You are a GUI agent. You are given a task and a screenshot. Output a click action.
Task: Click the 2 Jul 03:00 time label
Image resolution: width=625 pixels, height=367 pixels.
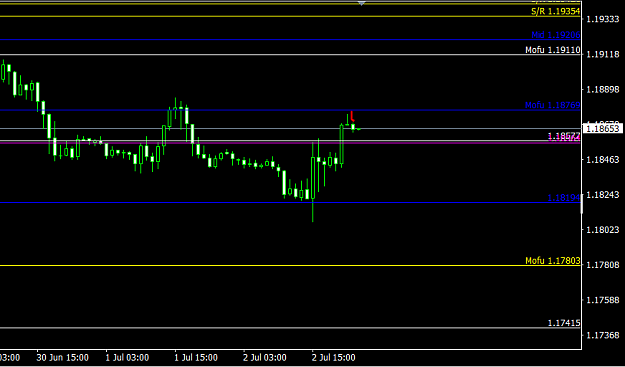pyautogui.click(x=265, y=357)
